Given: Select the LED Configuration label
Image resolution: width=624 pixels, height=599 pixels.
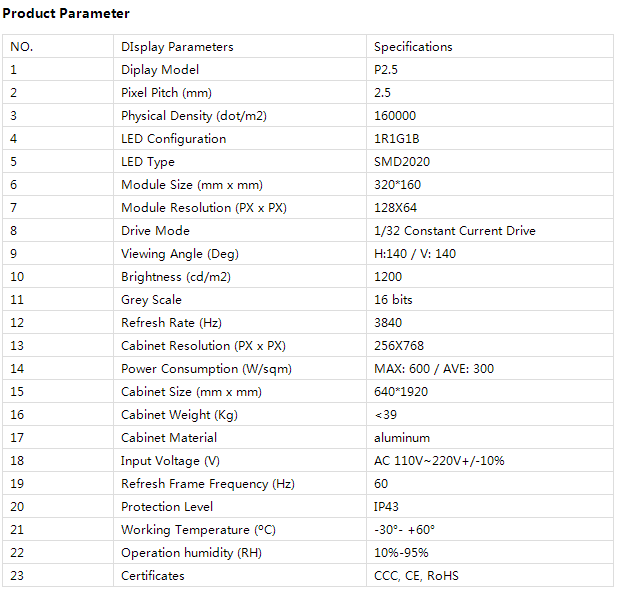Looking at the screenshot, I should click(x=173, y=139).
